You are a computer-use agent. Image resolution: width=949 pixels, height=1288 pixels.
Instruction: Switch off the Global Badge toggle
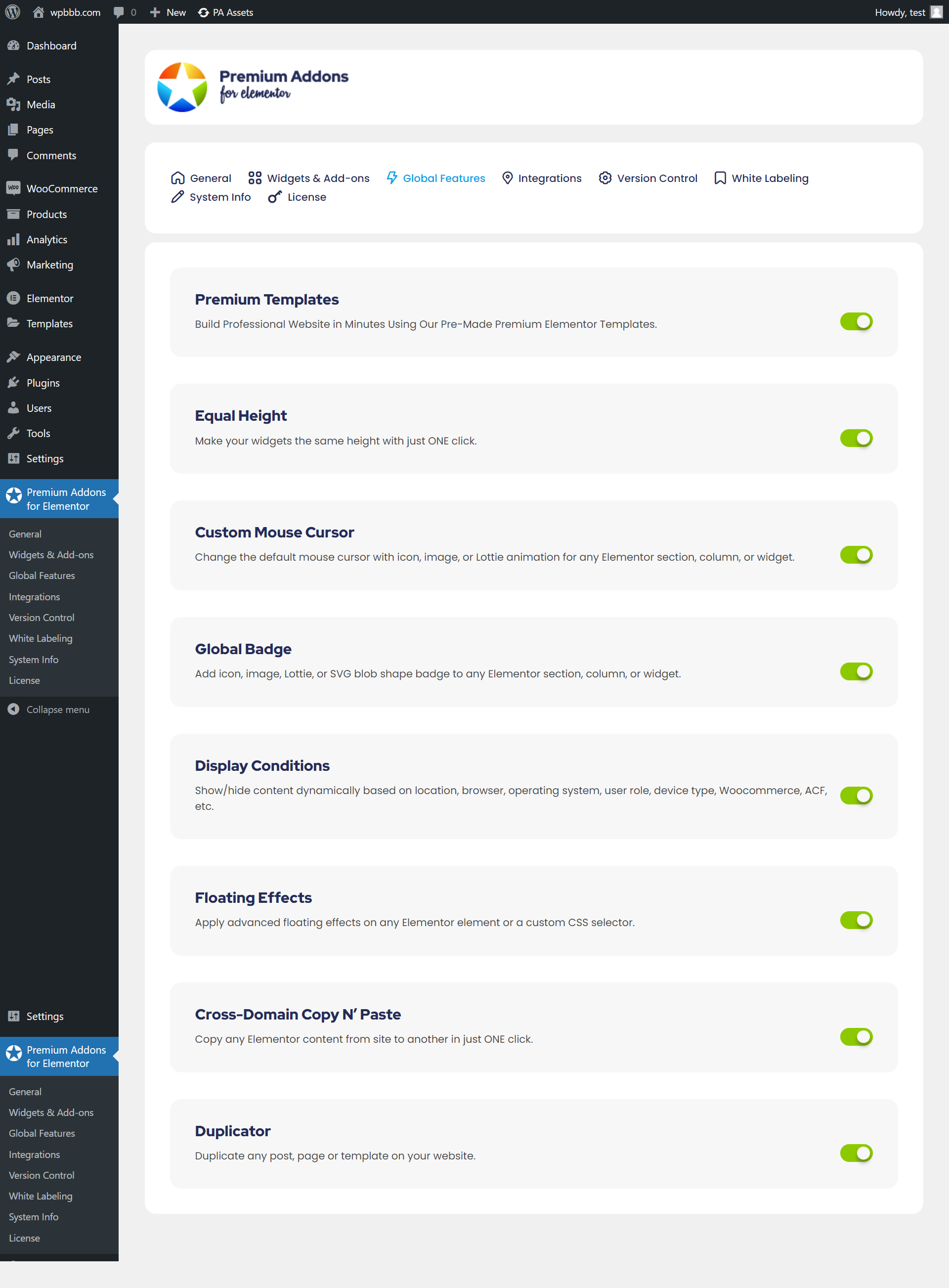click(856, 671)
